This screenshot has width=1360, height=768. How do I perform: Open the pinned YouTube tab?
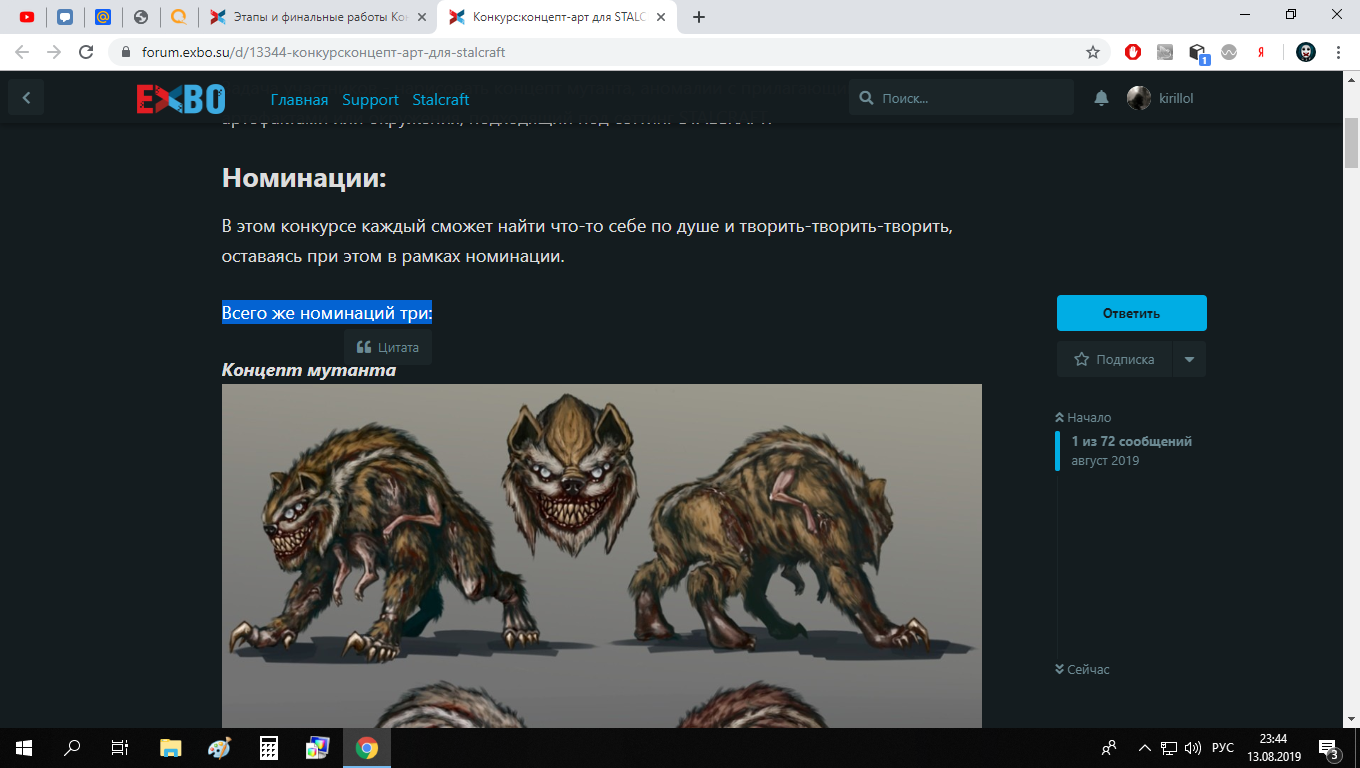[27, 17]
